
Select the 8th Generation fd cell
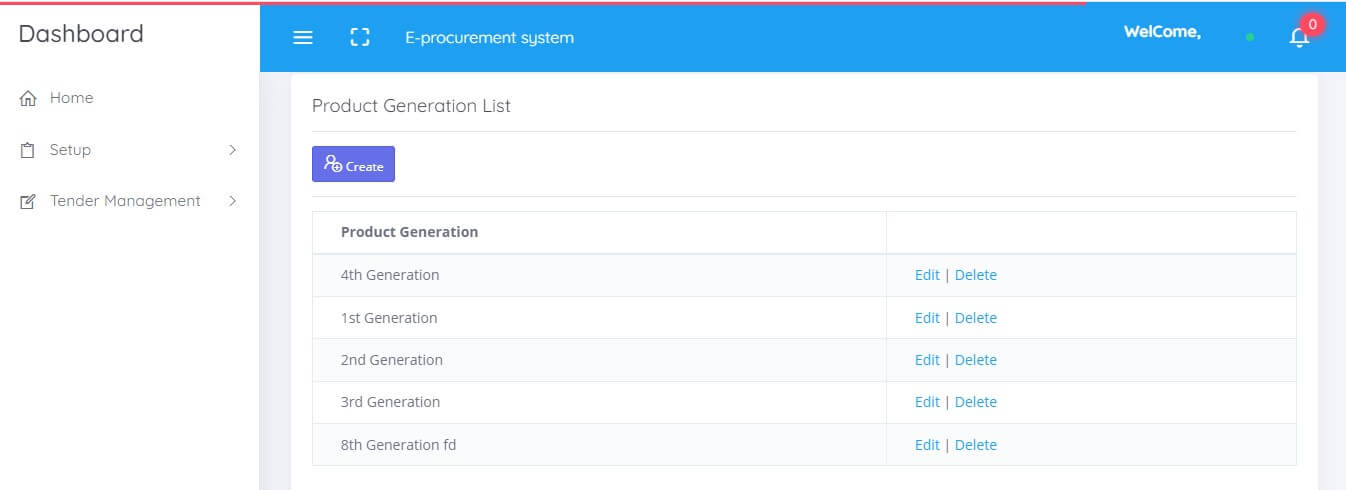(599, 445)
